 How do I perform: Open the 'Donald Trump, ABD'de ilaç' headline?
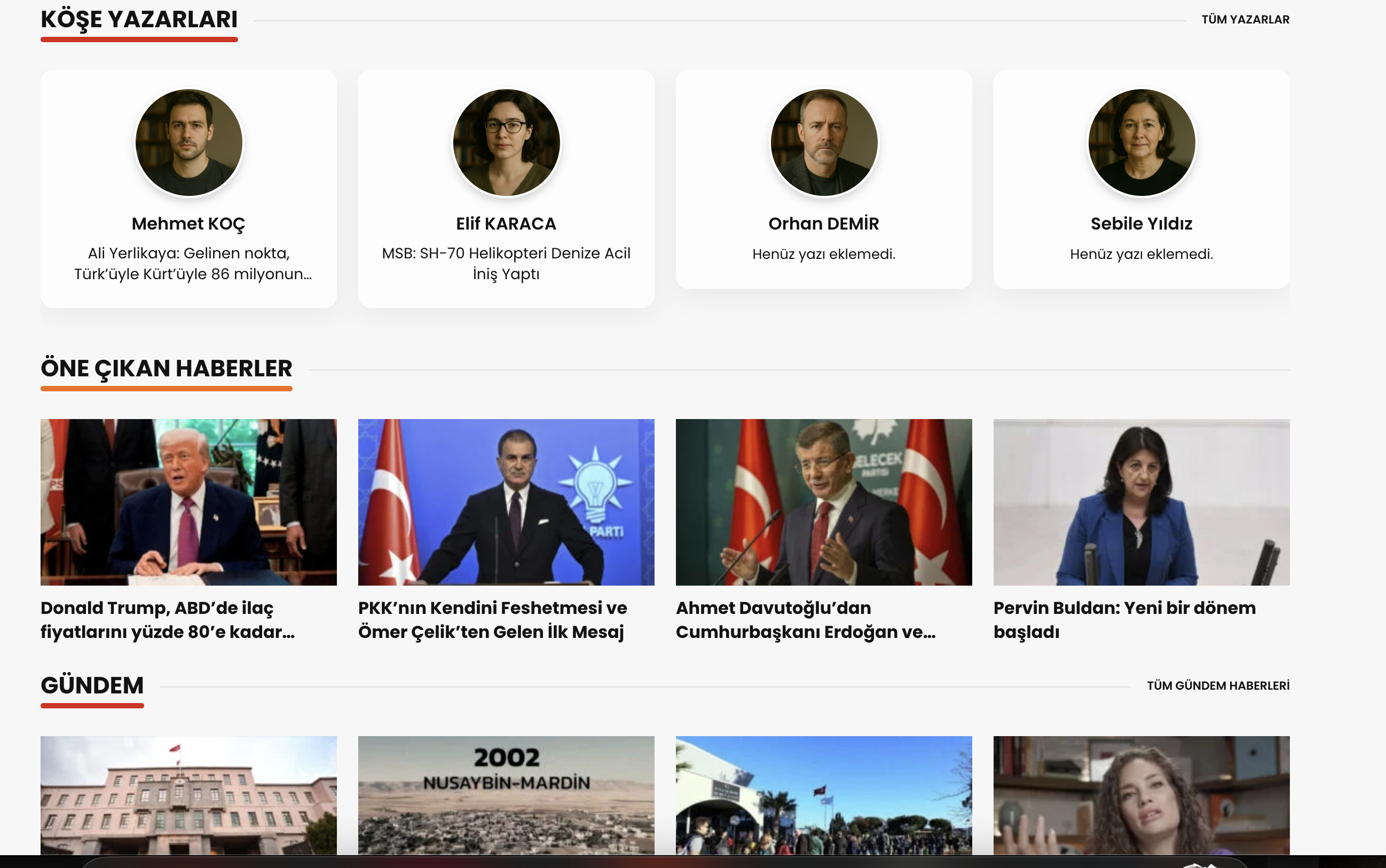168,619
